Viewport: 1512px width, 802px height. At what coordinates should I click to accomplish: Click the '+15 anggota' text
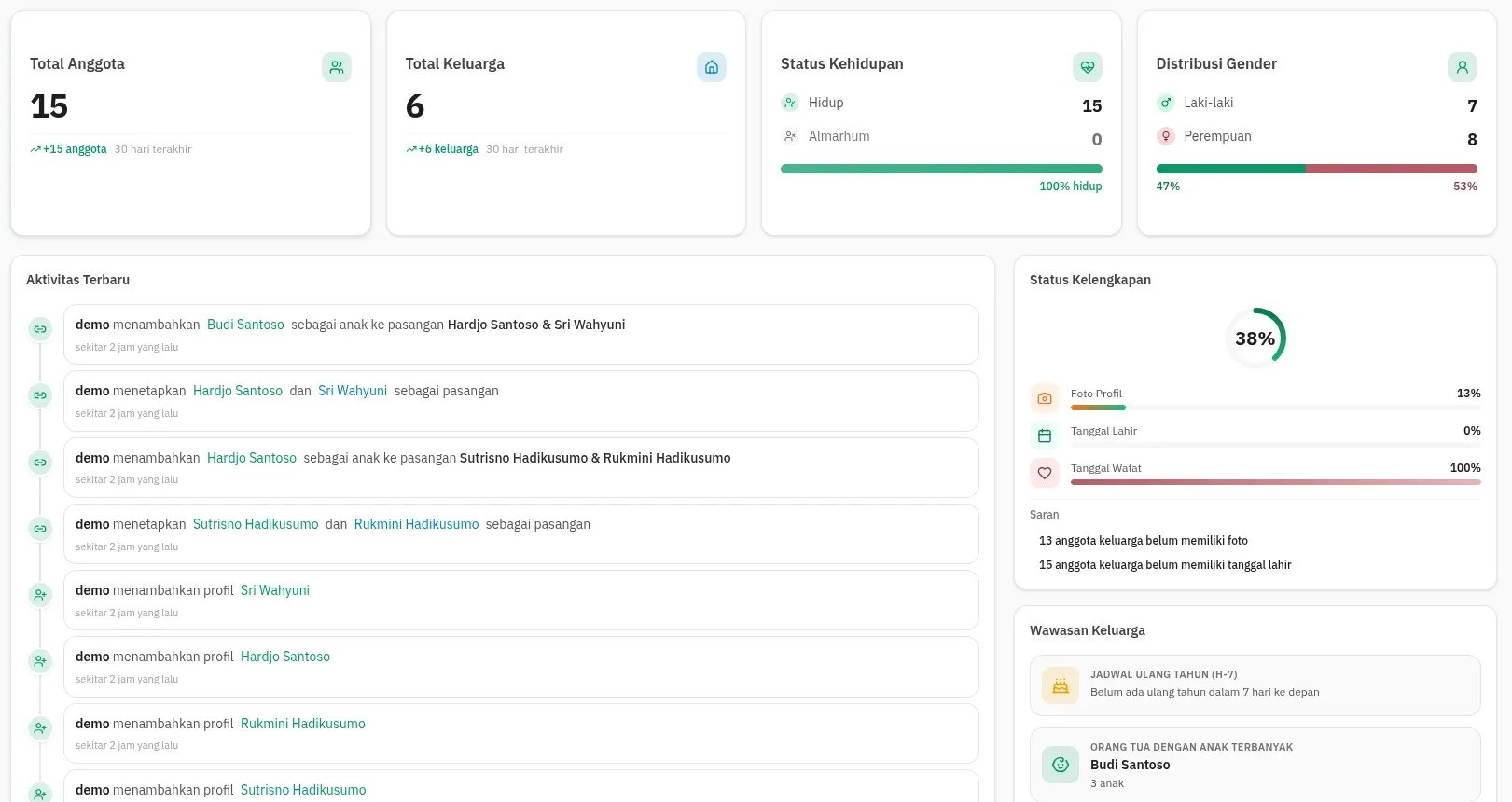[75, 149]
